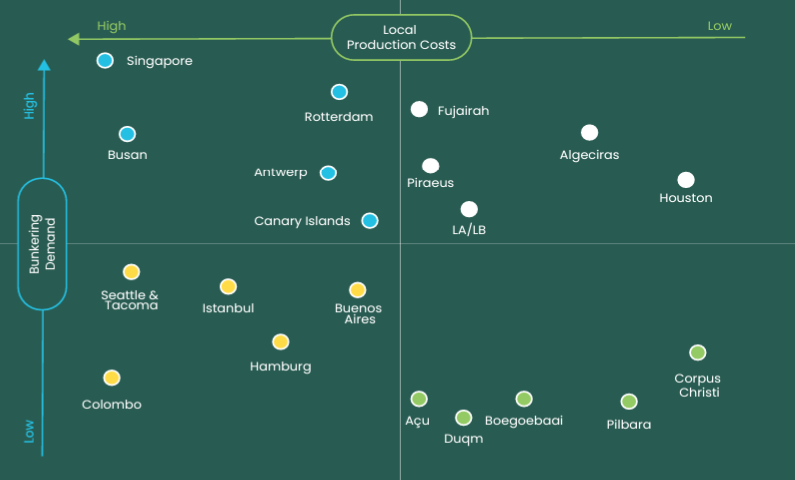This screenshot has height=480, width=795.
Task: Select the Houston white marker
Action: pyautogui.click(x=686, y=180)
